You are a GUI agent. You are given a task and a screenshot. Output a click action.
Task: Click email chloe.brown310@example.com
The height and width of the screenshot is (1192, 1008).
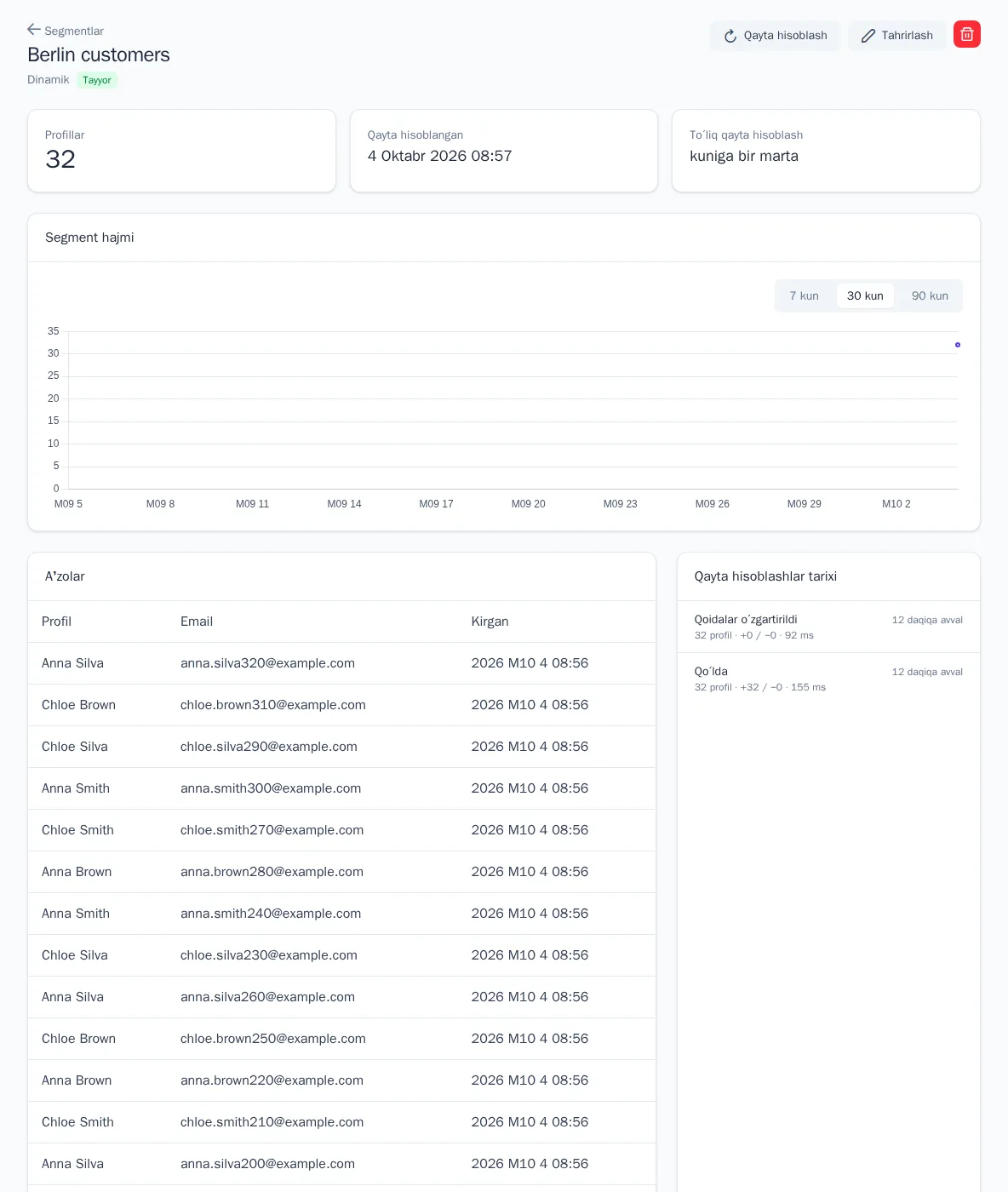pos(273,705)
